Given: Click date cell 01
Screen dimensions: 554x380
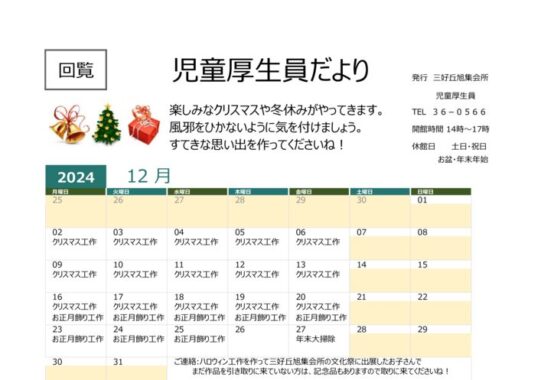Looking at the screenshot, I should pos(441,211).
